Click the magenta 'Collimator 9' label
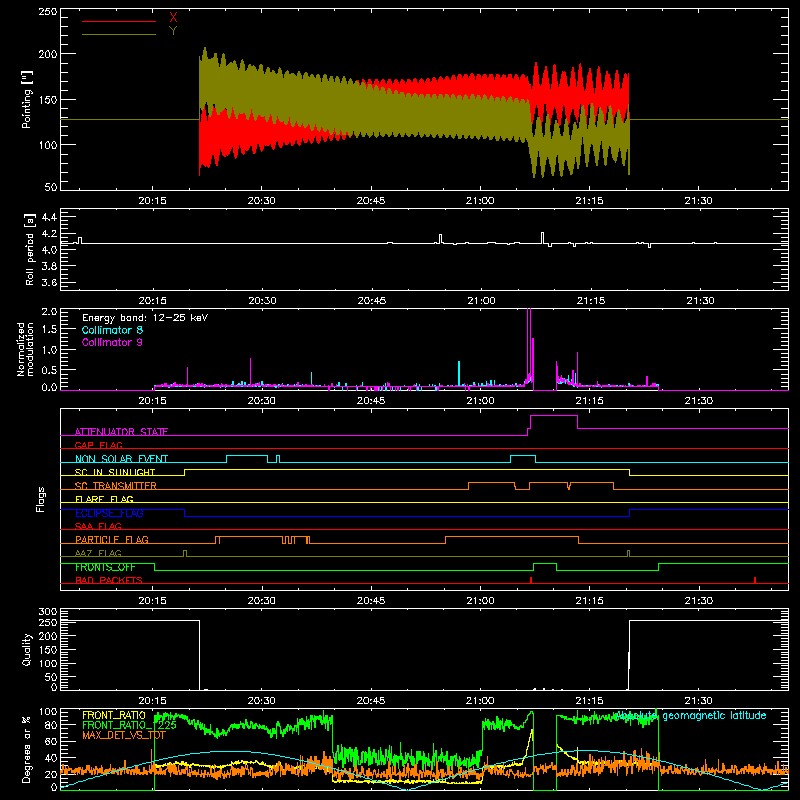This screenshot has width=800, height=800. coord(112,342)
